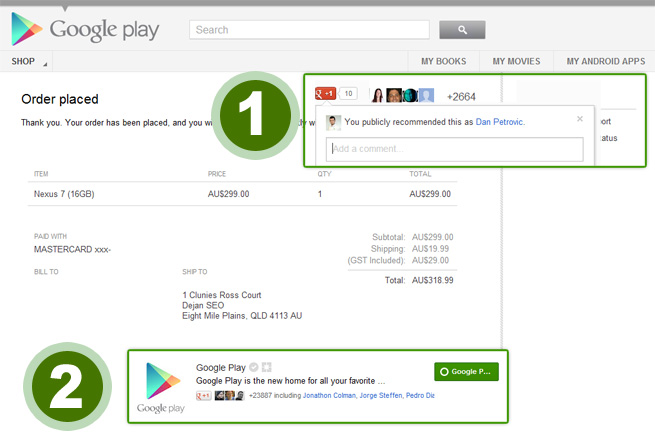Click the AU$299.00 price cell
The width and height of the screenshot is (655, 445).
pyautogui.click(x=228, y=194)
